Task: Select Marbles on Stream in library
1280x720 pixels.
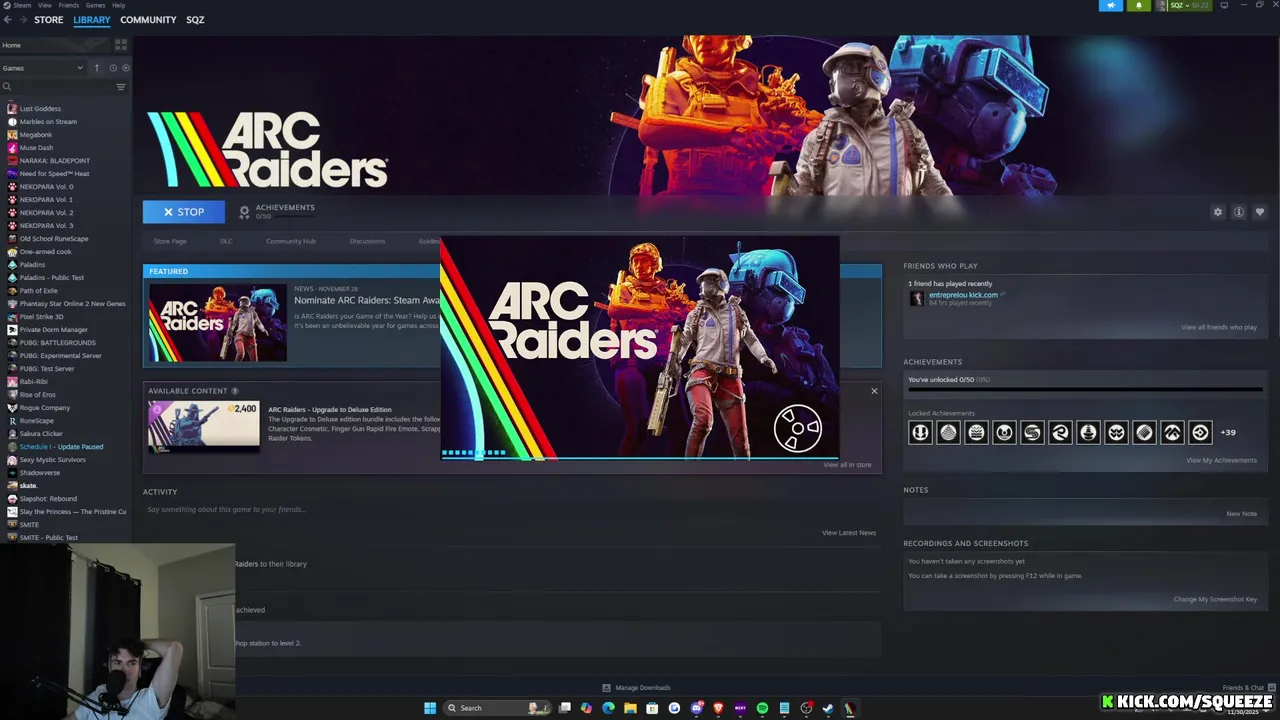Action: tap(48, 121)
